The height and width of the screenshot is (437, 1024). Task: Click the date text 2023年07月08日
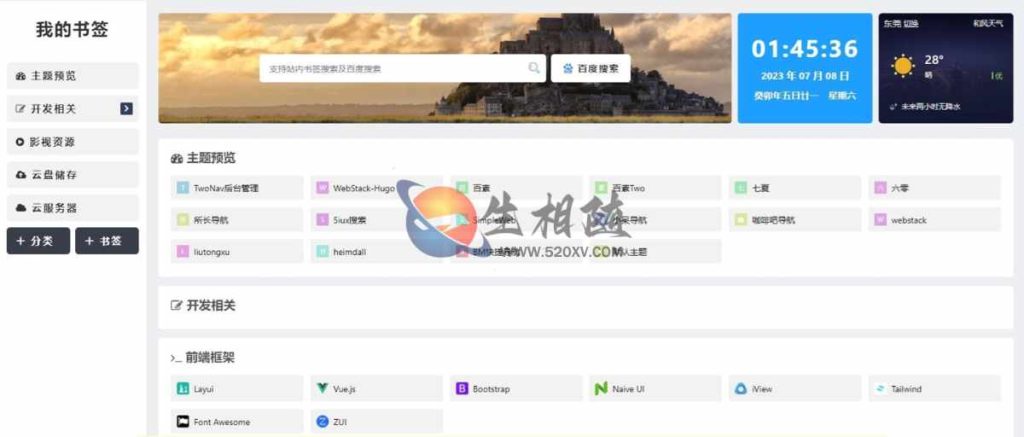(805, 76)
